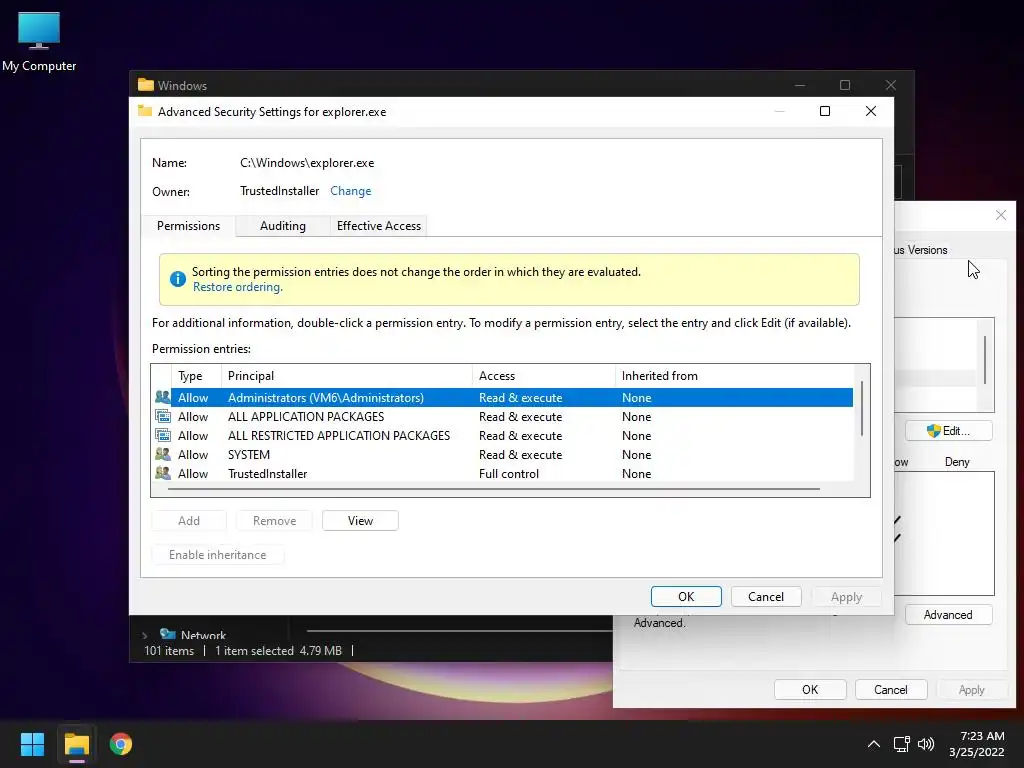Open the Auditing tab

coord(283,226)
